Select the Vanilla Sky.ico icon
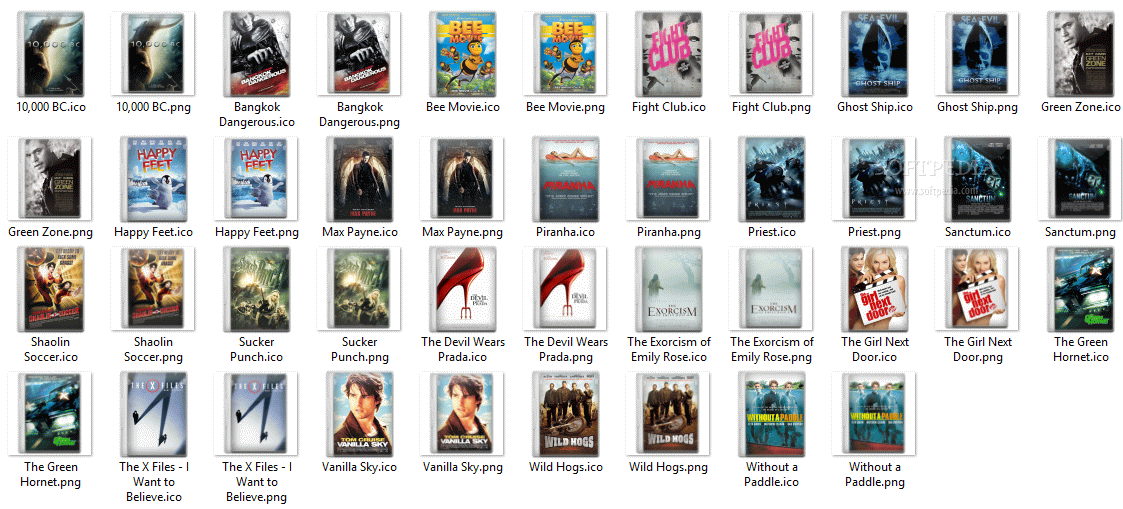 point(359,414)
